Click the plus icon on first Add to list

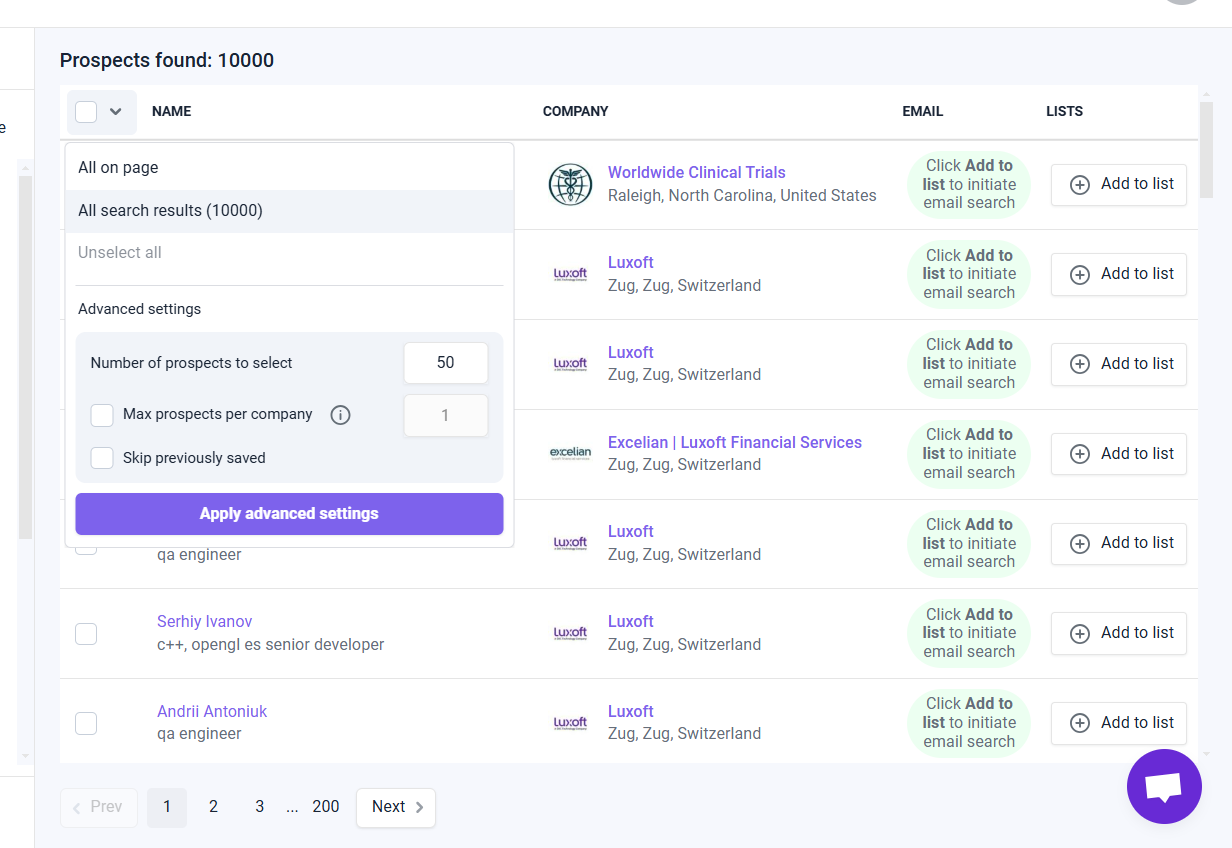click(x=1078, y=184)
